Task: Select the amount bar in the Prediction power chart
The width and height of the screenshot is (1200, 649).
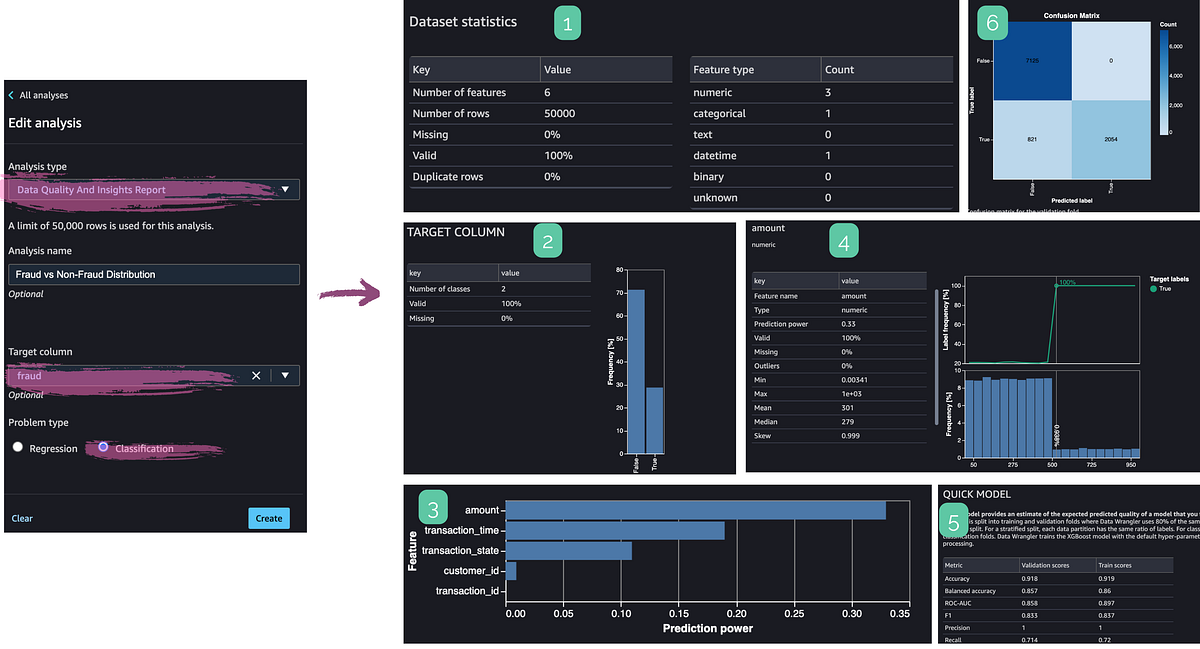Action: (694, 510)
